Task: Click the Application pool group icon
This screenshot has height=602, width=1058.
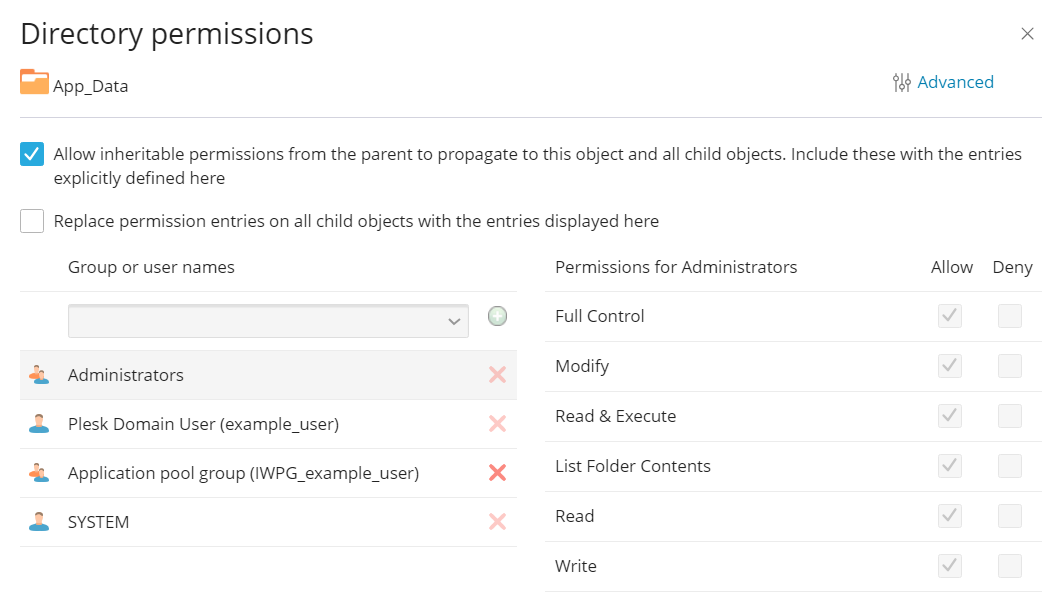Action: [41, 472]
